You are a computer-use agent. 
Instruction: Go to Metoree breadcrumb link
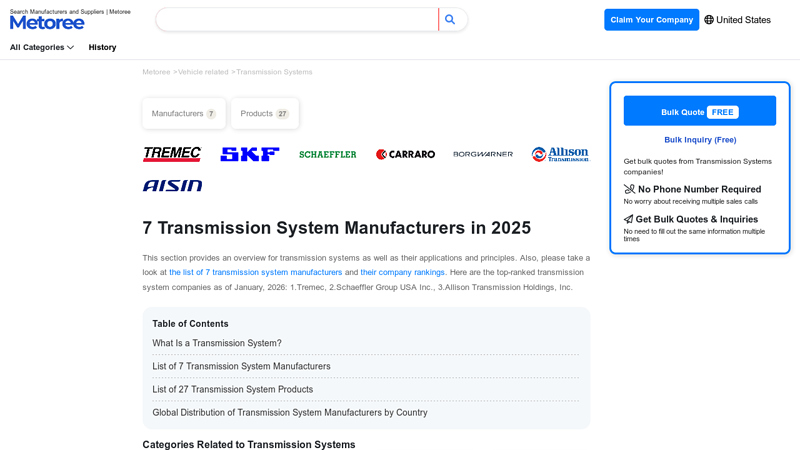coord(156,72)
